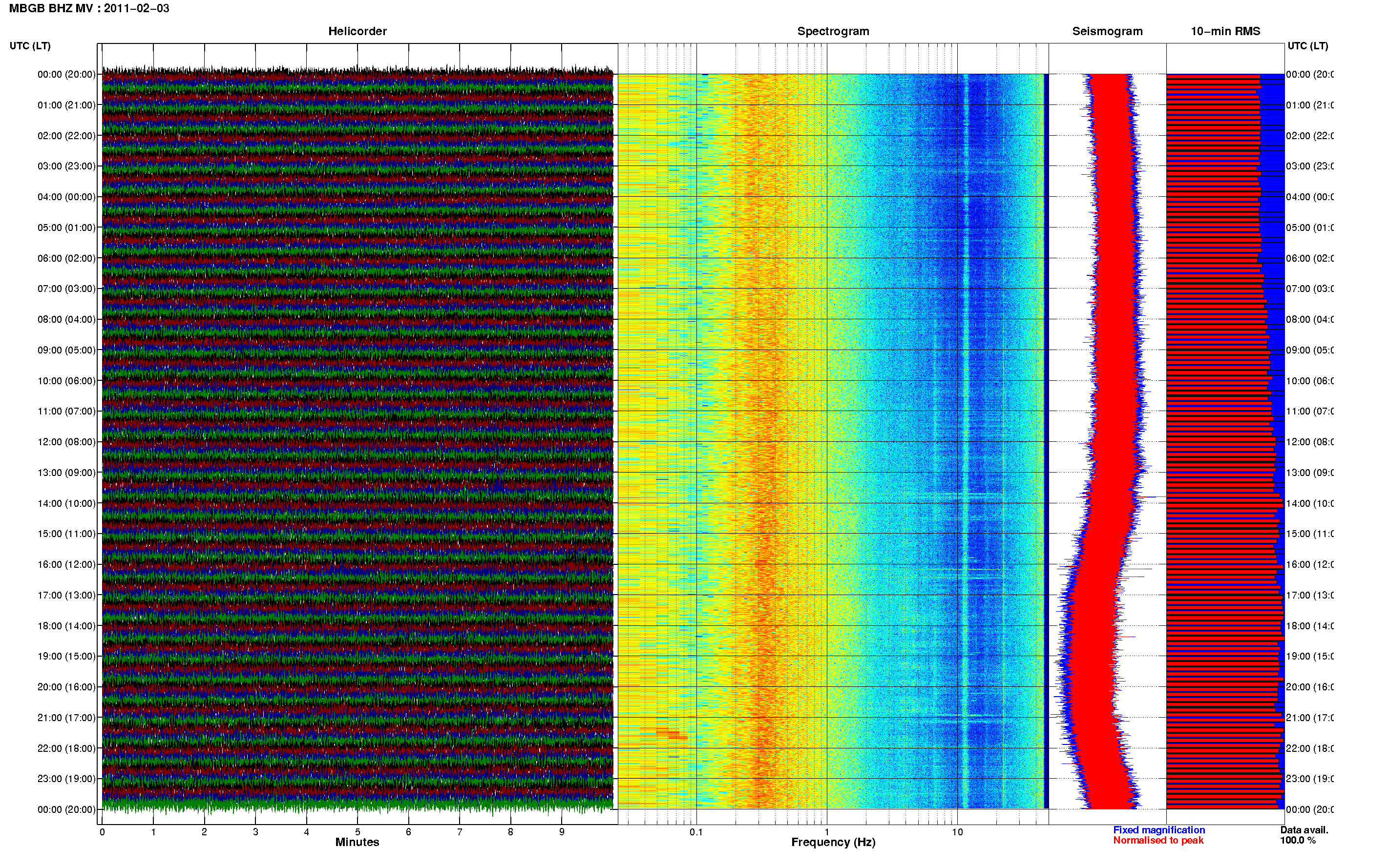1389x868 pixels.
Task: Click the 100.0 % availability value
Action: point(1298,841)
